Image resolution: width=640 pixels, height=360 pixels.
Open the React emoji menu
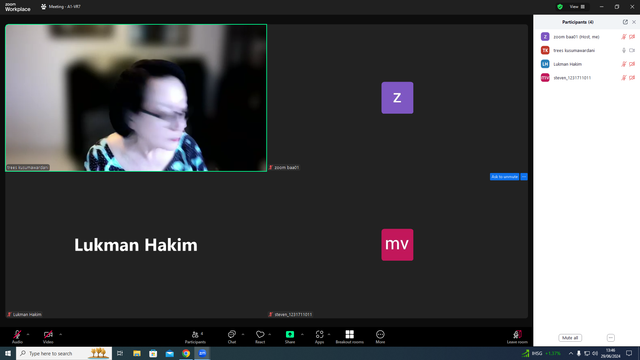click(260, 337)
